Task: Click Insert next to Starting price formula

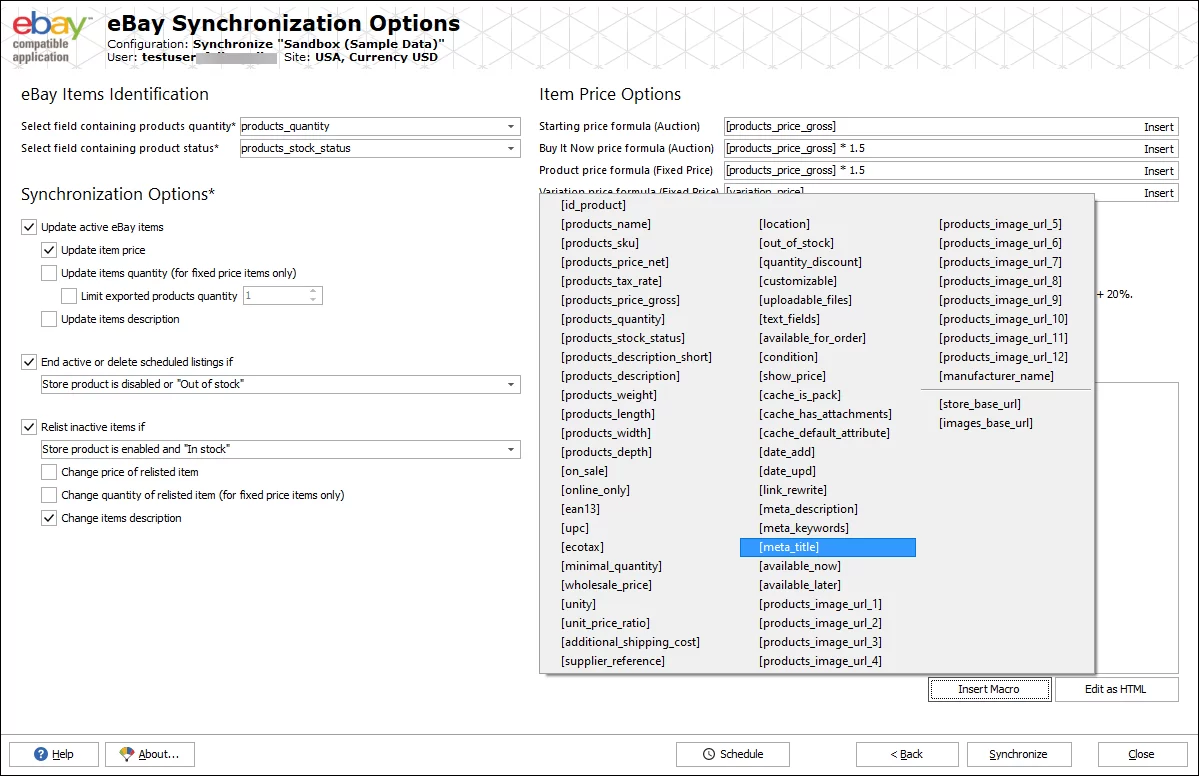Action: tap(1158, 126)
